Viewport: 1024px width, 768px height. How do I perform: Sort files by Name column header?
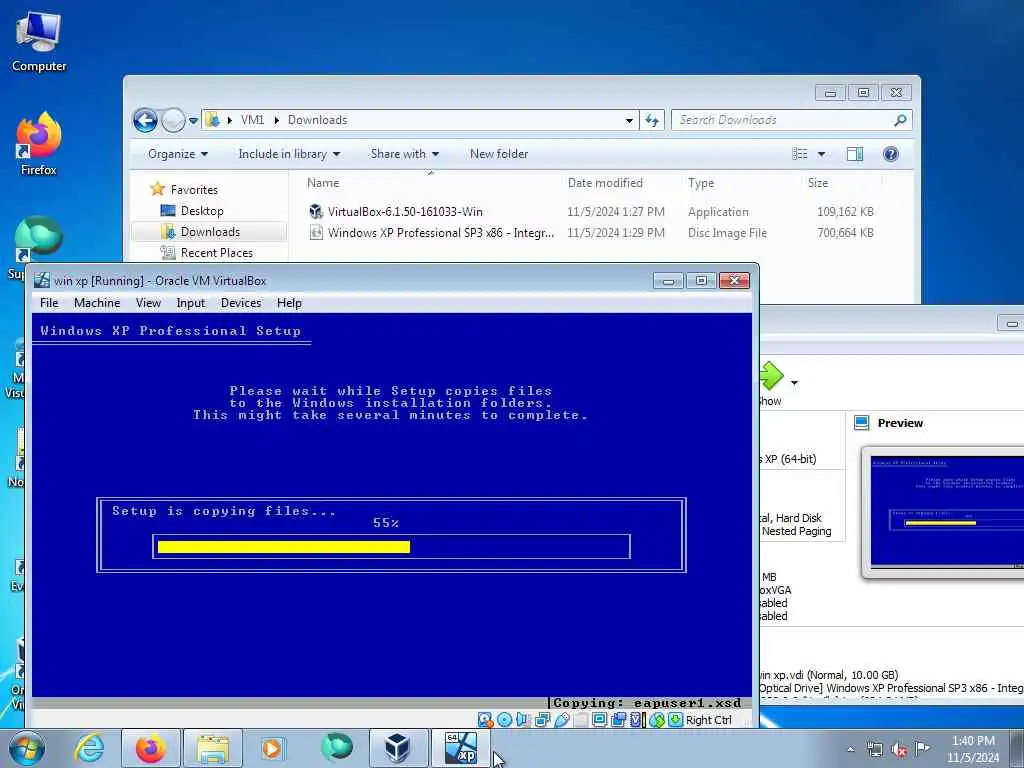[x=323, y=183]
